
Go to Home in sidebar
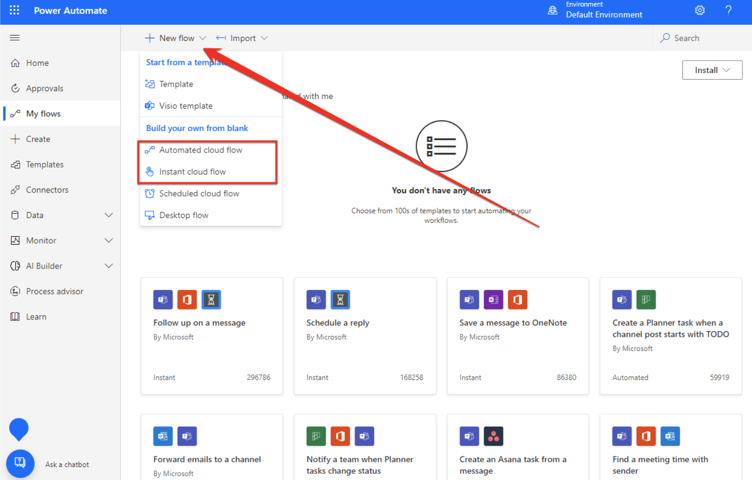point(60,63)
